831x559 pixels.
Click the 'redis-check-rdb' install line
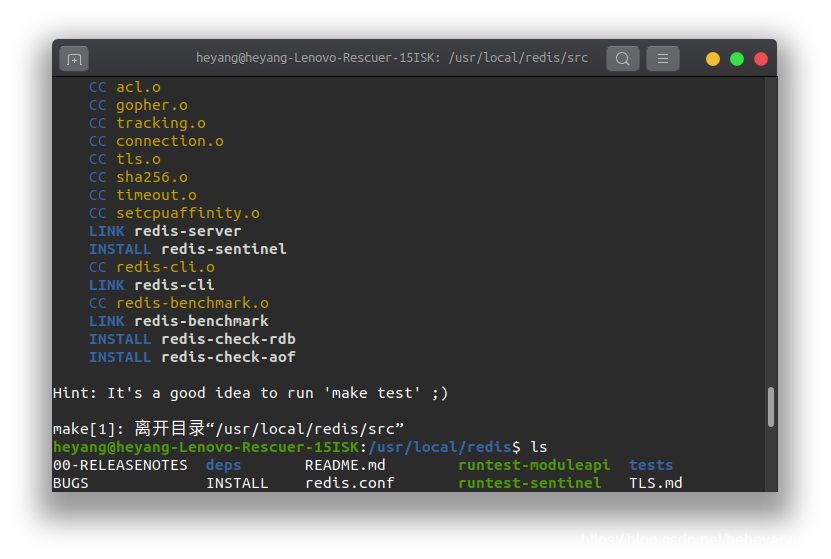pos(192,339)
